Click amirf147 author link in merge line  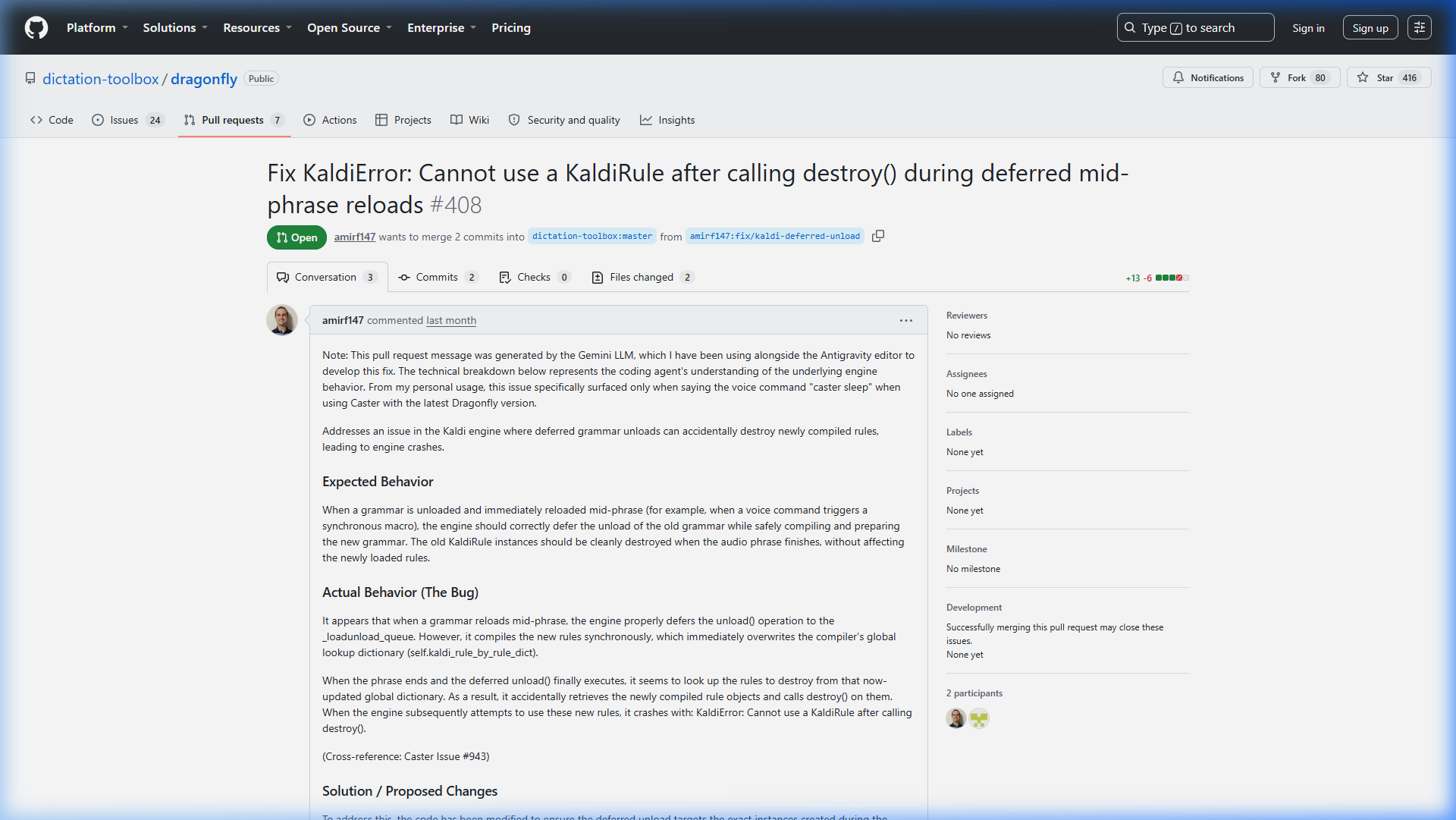[x=355, y=237]
